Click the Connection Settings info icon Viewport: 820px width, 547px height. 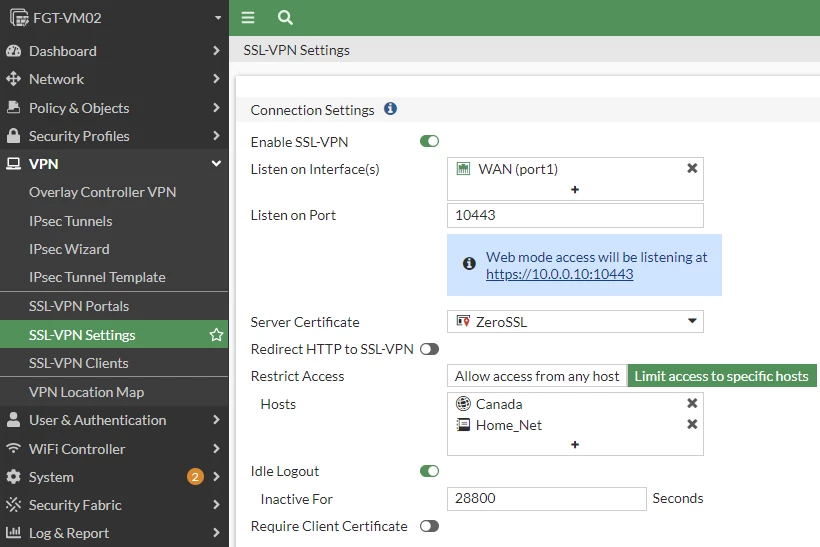(x=391, y=109)
